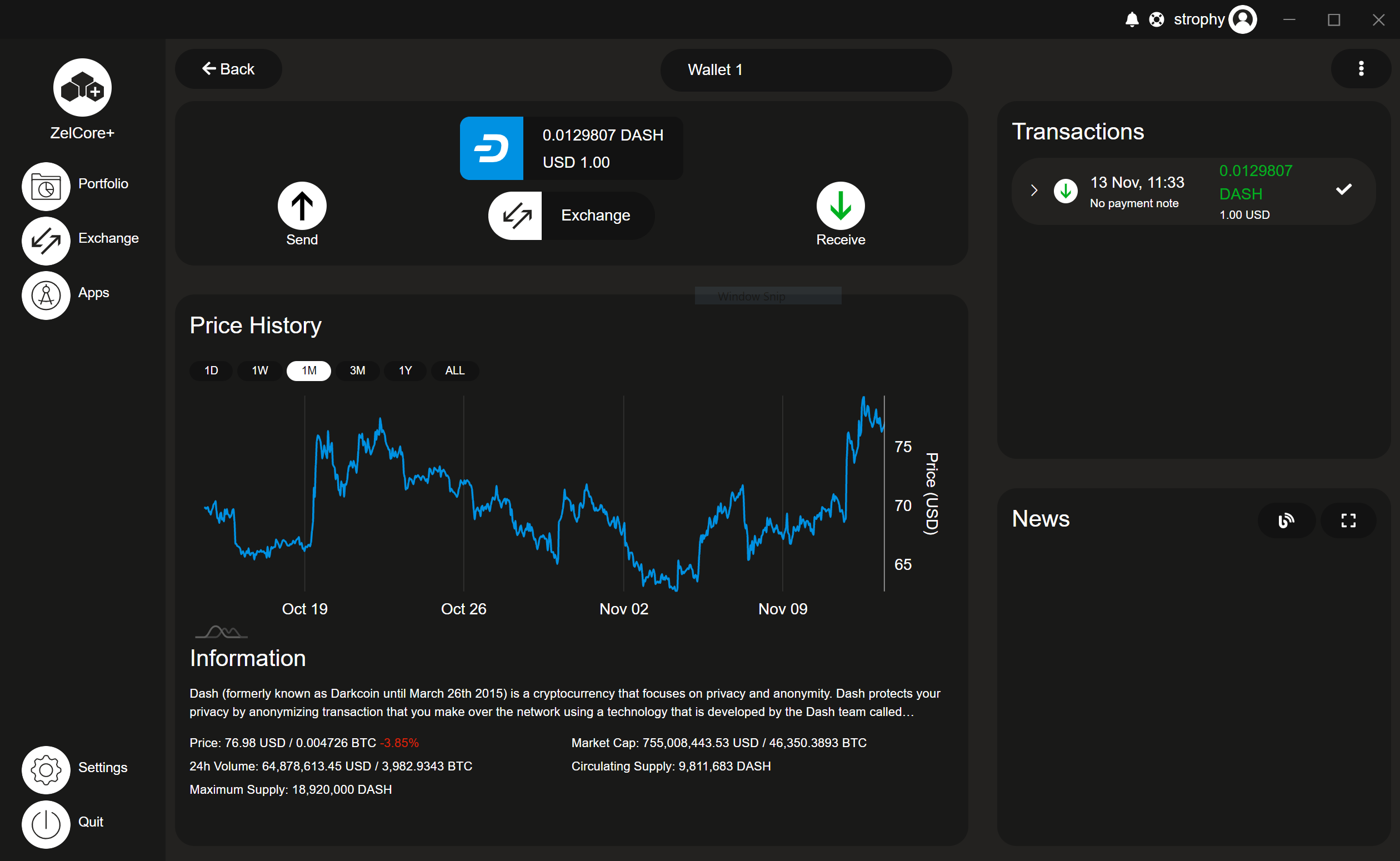1400x861 pixels.
Task: Select the 1D price range
Action: (211, 371)
